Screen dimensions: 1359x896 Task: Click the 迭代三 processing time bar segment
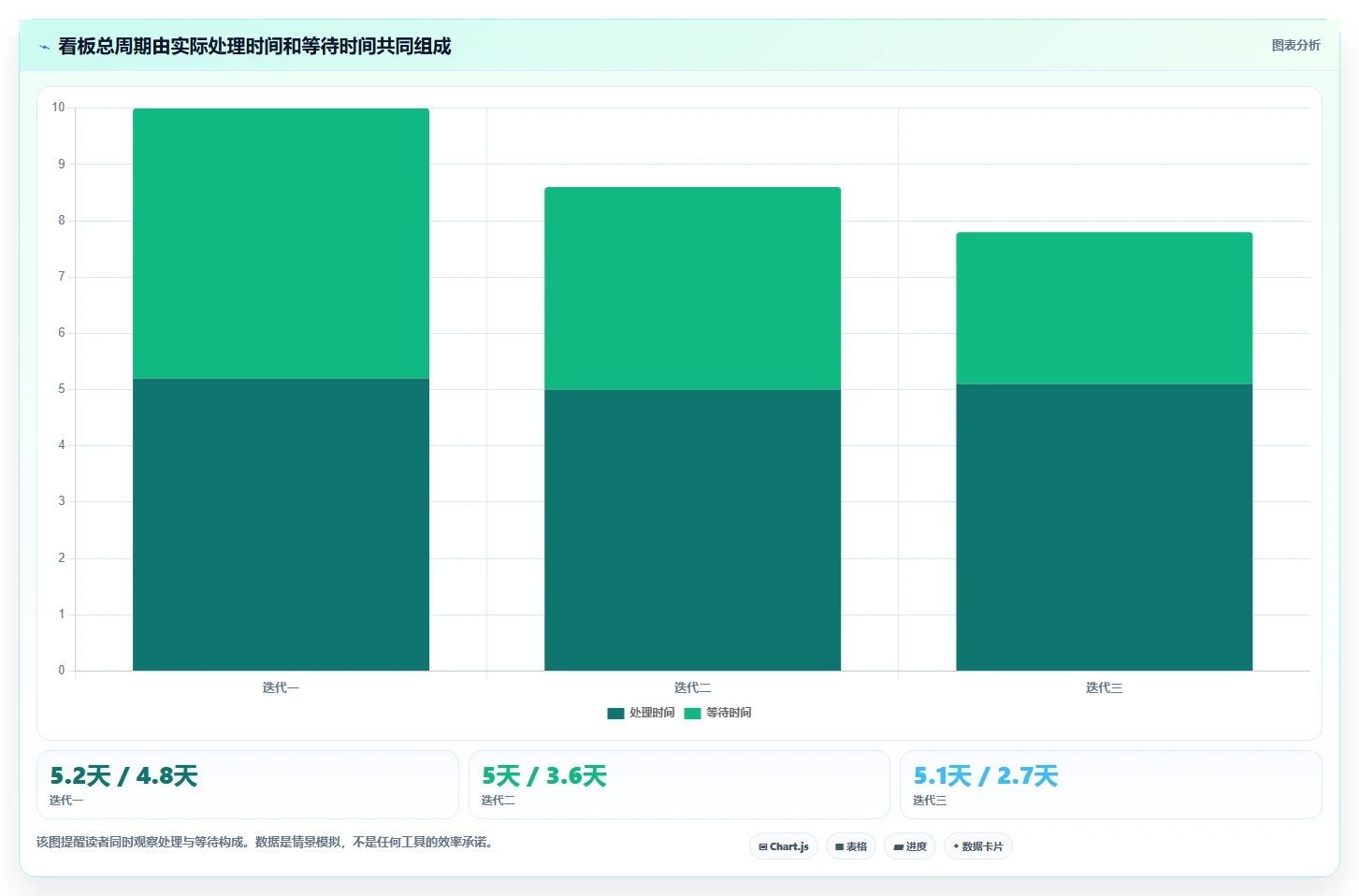tap(1104, 527)
